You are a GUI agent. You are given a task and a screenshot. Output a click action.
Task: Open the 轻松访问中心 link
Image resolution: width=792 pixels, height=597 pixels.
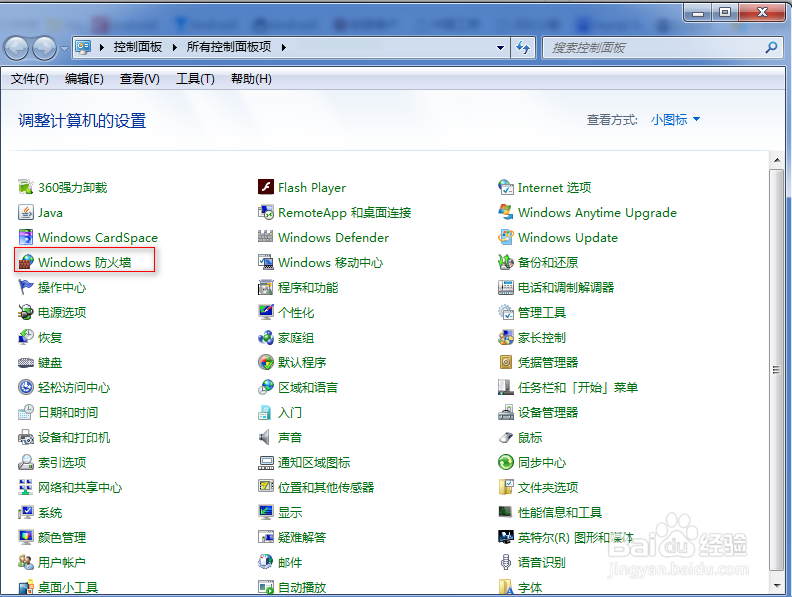pos(74,387)
